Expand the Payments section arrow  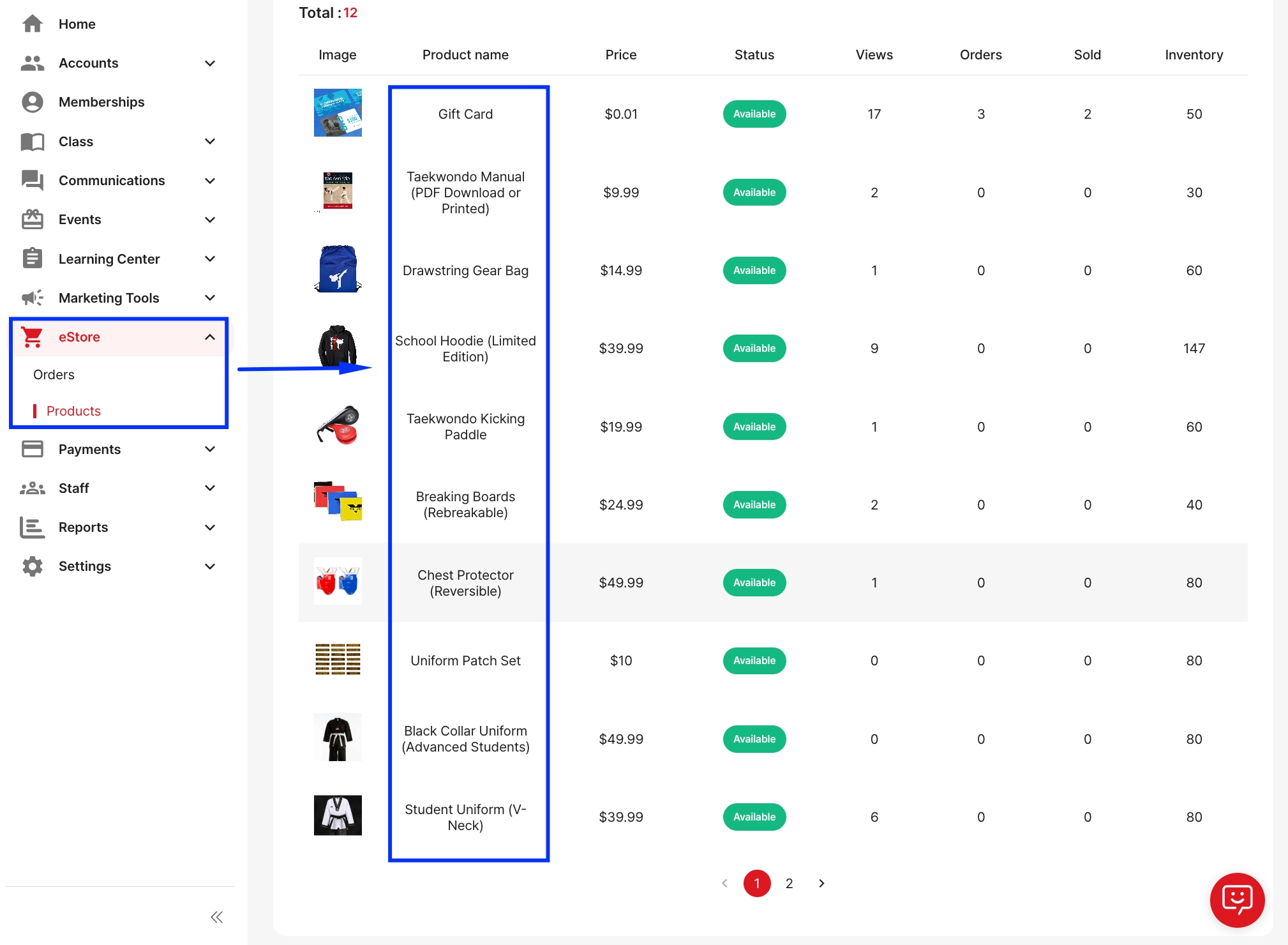click(210, 450)
